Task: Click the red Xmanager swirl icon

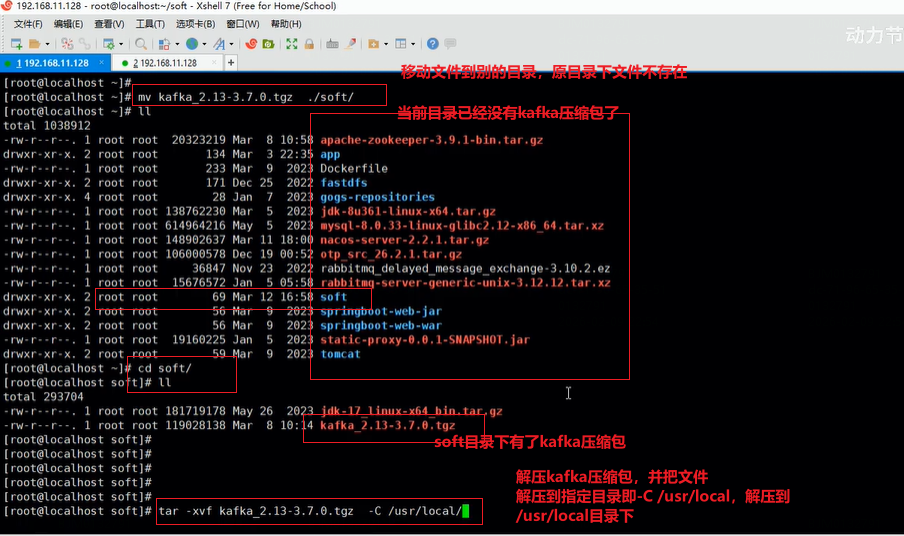Action: point(251,44)
